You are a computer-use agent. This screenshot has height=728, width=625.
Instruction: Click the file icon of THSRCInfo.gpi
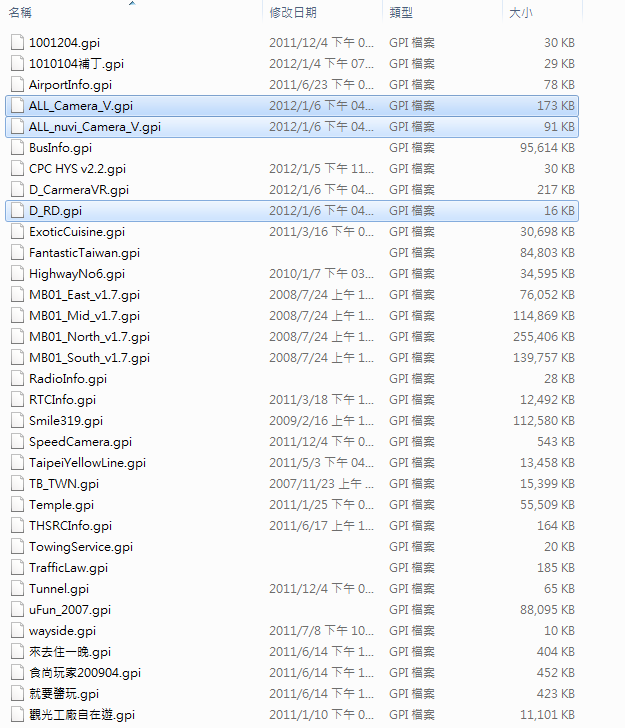pyautogui.click(x=18, y=526)
